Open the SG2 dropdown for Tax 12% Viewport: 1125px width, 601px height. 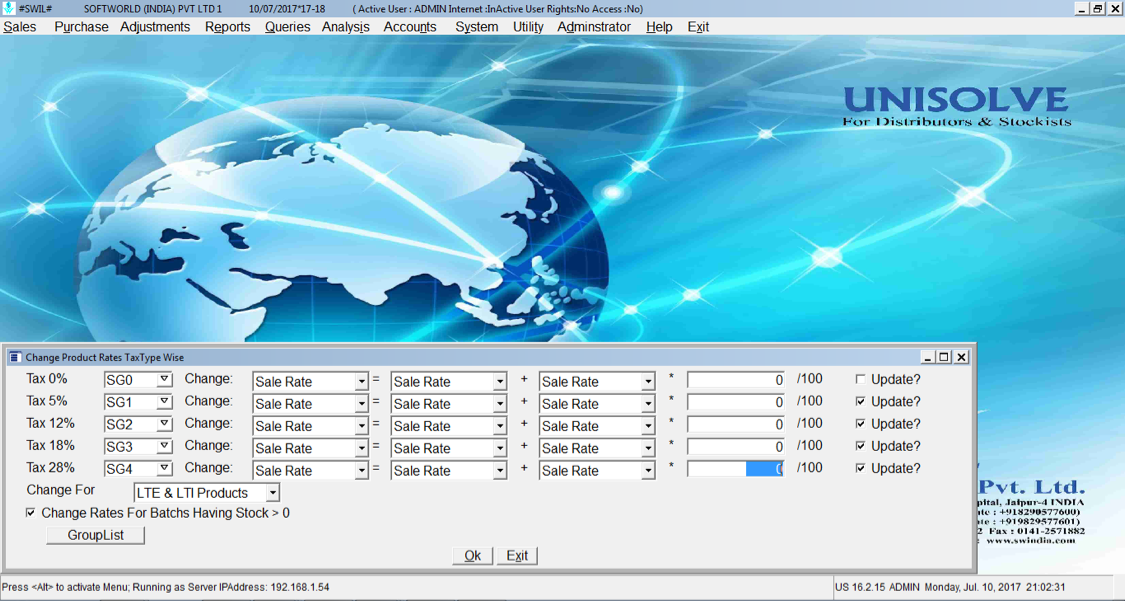[x=164, y=424]
